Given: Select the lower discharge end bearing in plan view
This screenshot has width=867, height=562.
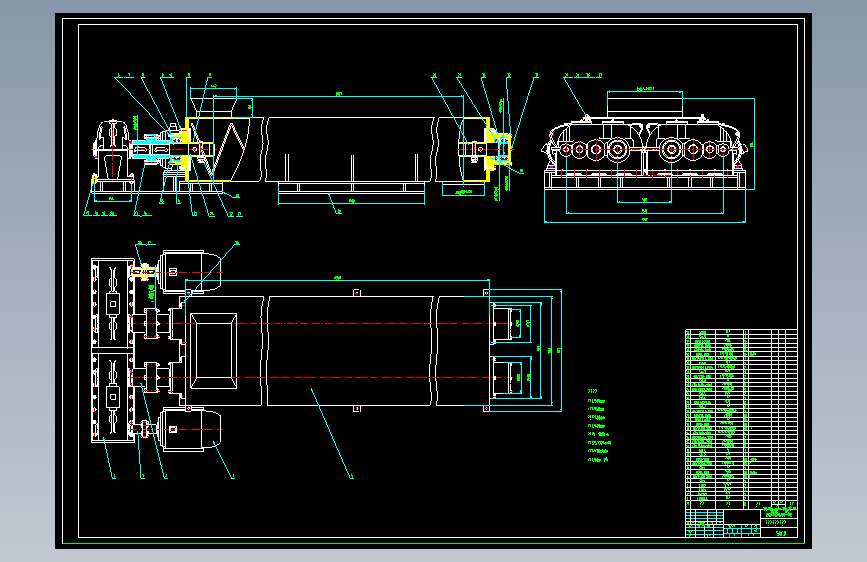Looking at the screenshot, I should (506, 378).
